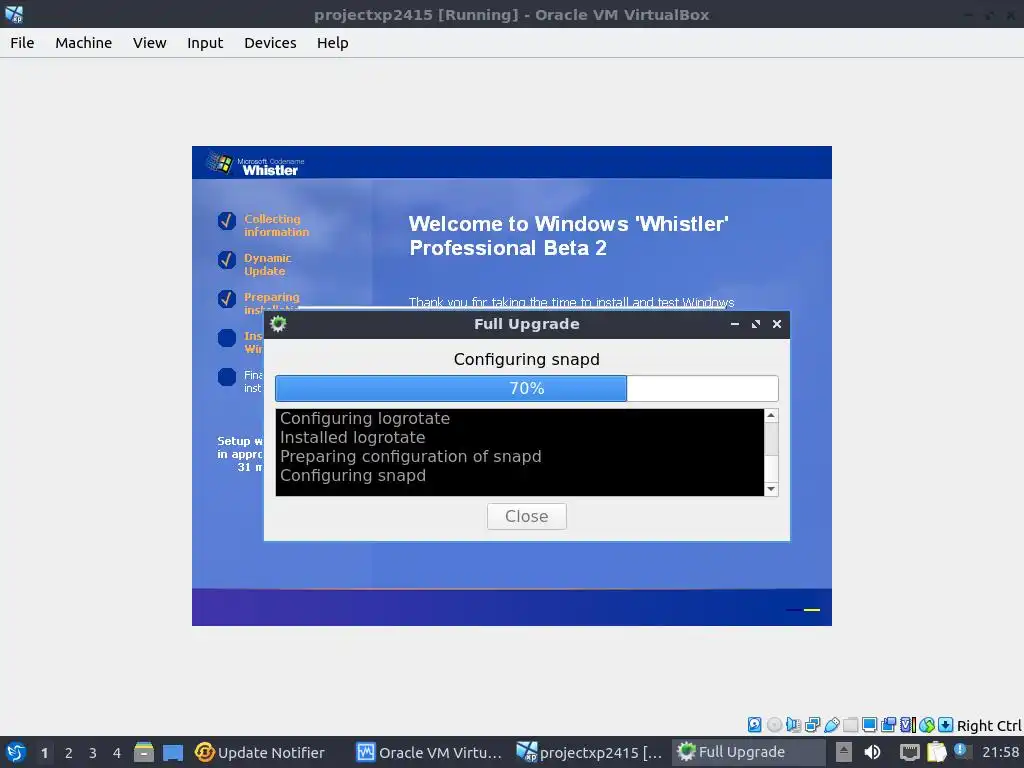Screen dimensions: 1024x768
Task: Switch to workspace 1
Action: pos(44,753)
